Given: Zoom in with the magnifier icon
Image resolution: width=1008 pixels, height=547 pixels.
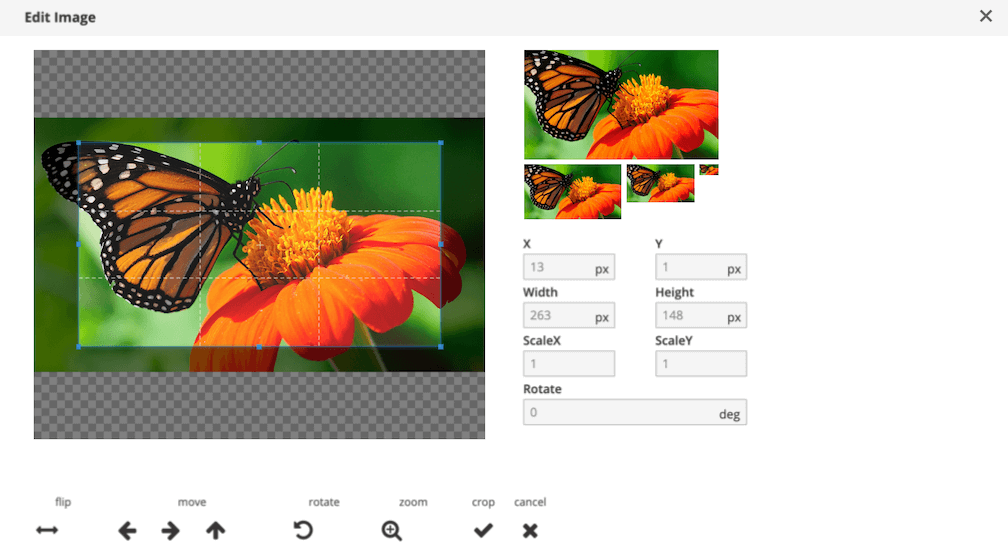Looking at the screenshot, I should [392, 530].
